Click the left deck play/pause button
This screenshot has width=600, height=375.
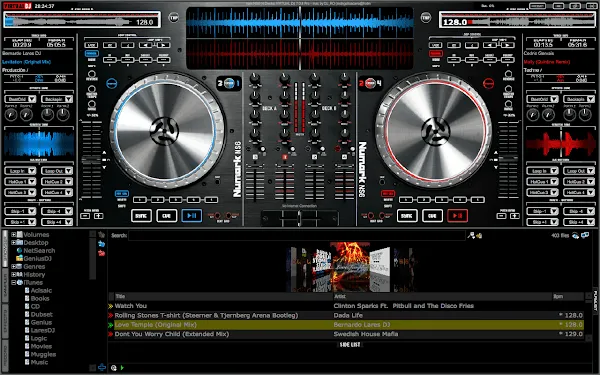tap(192, 215)
